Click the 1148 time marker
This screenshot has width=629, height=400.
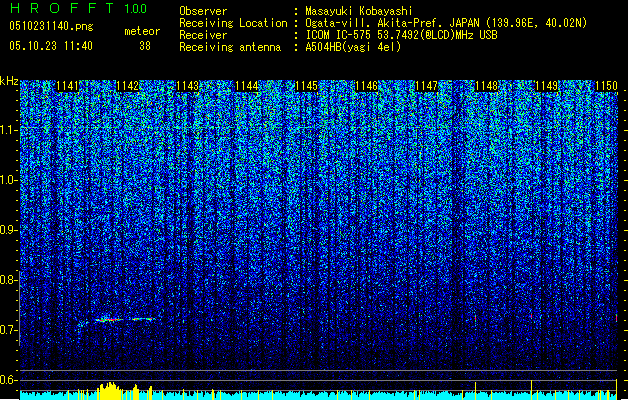(487, 86)
